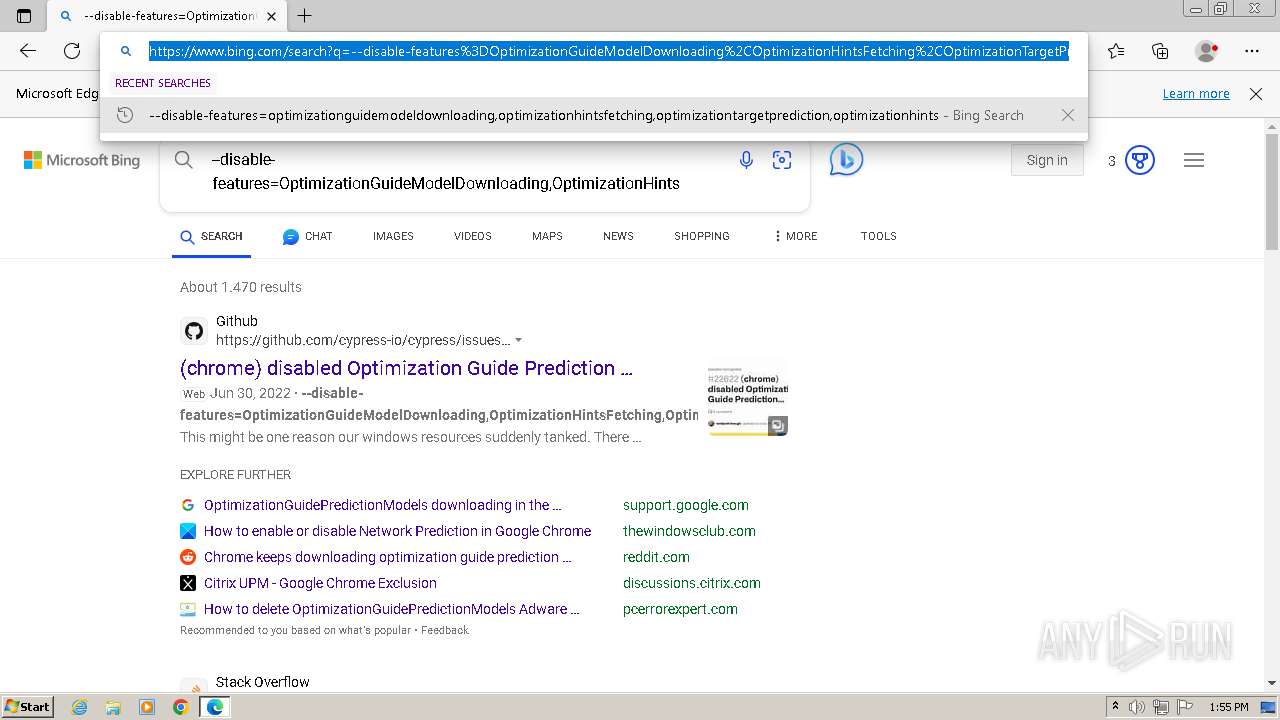The width and height of the screenshot is (1280, 720).
Task: Switch to the VIDEOS tab
Action: click(x=472, y=237)
